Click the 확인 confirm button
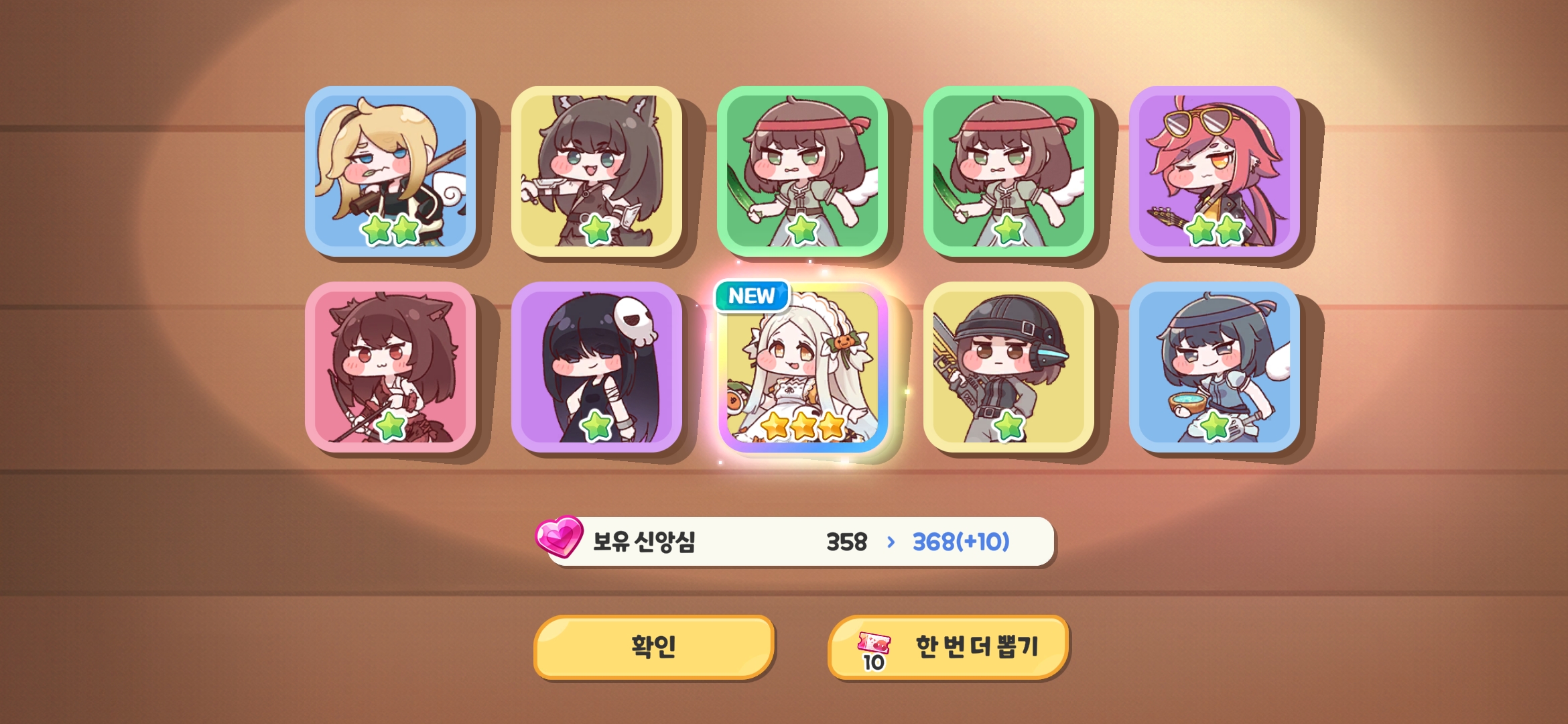1568x724 pixels. 654,647
